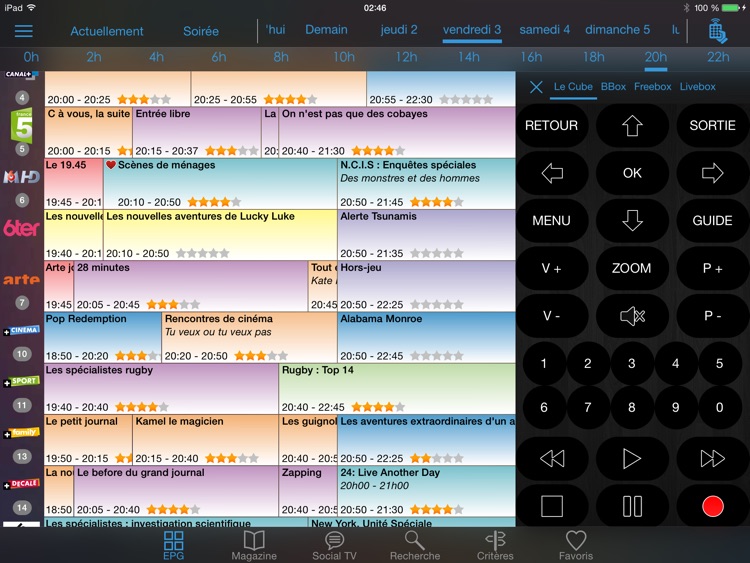
Task: Tap digit 0 on the keypad
Action: click(x=719, y=408)
